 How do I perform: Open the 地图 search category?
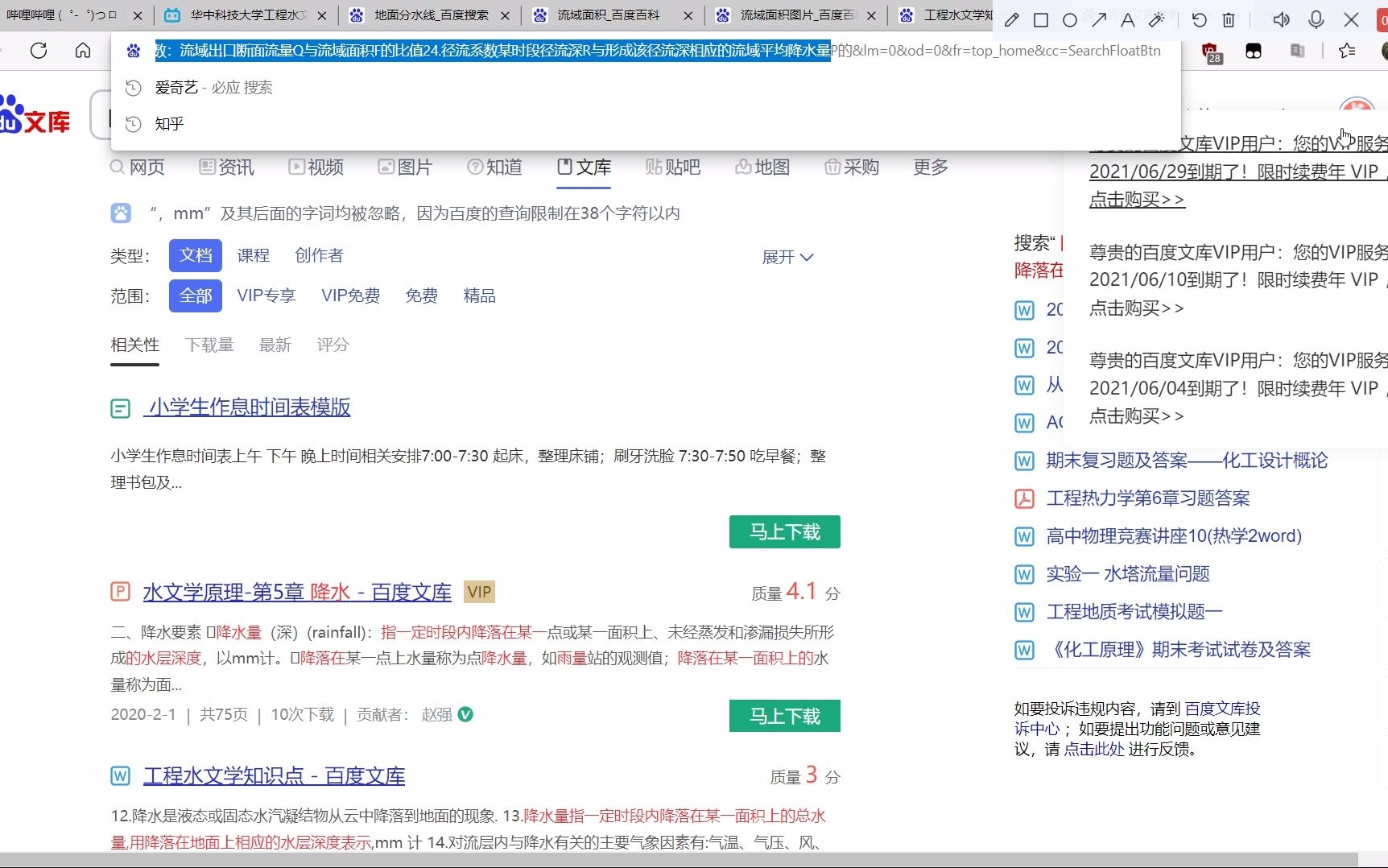click(x=762, y=167)
